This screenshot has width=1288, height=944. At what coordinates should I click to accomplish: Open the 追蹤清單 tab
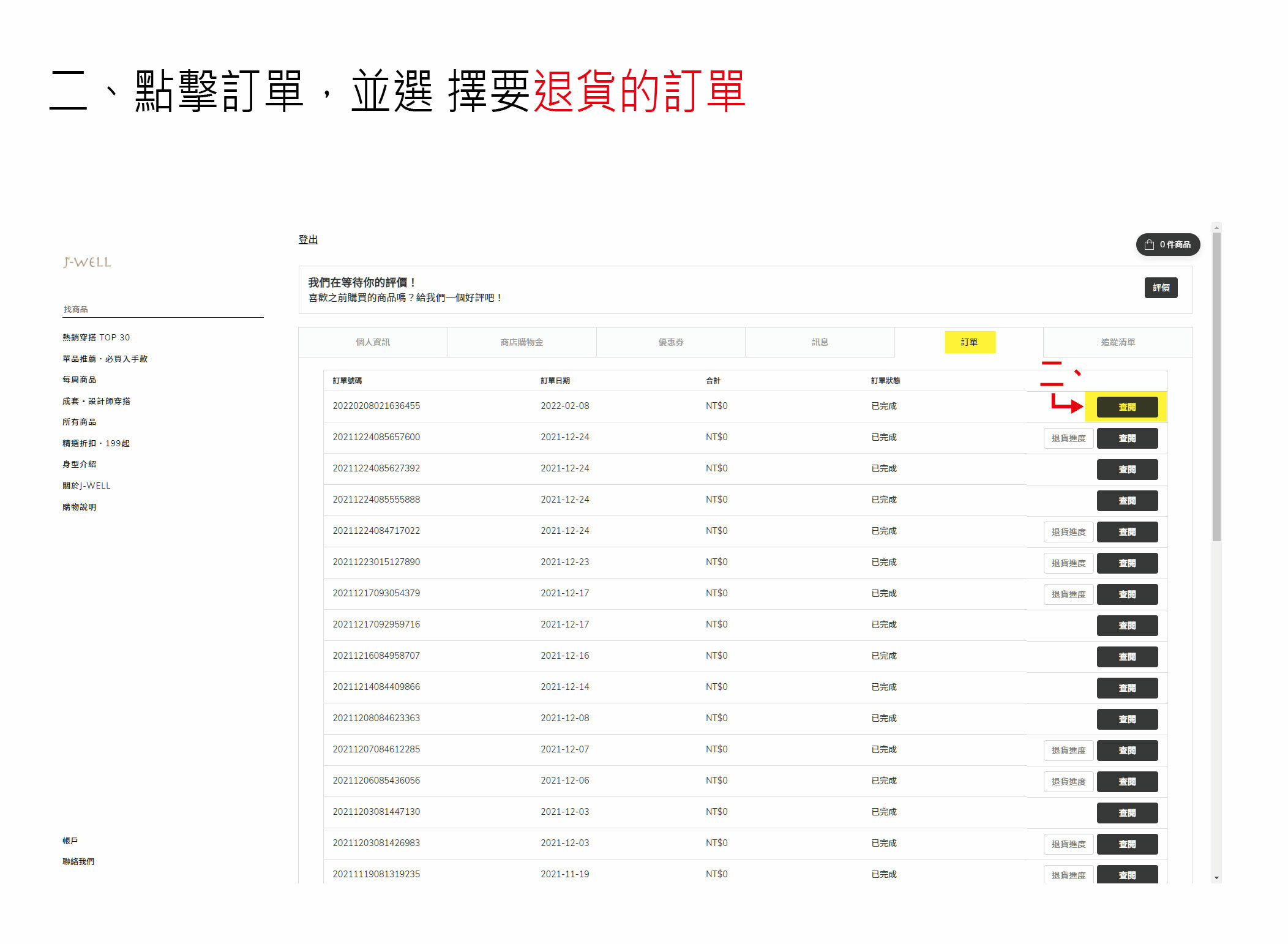point(1117,342)
